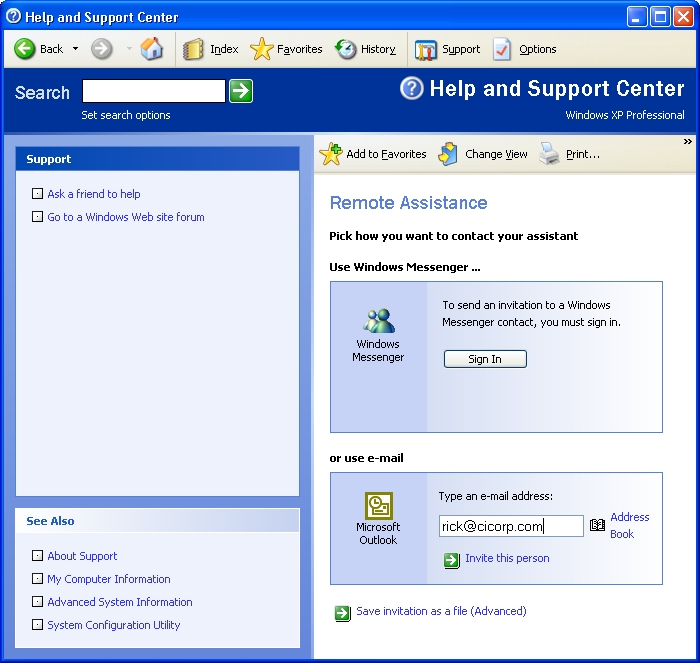The width and height of the screenshot is (700, 663).
Task: Click bullet icon beside System Configuration Utility
Action: pos(38,624)
